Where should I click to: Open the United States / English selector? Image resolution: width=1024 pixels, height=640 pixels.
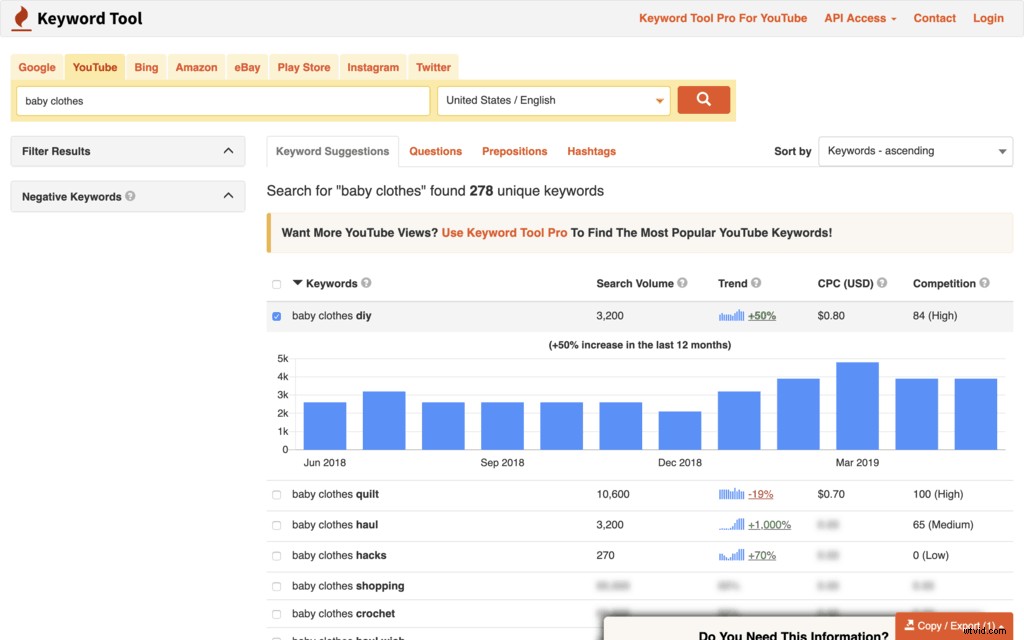pos(553,99)
